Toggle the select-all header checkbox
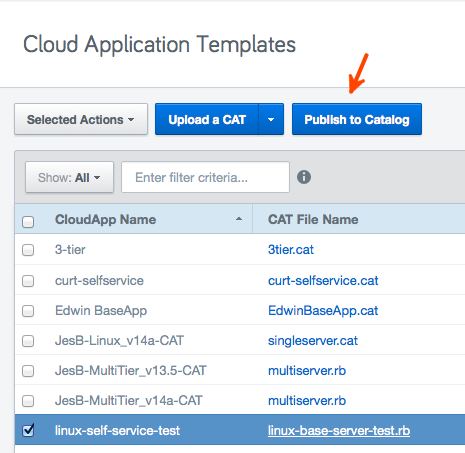 click(x=28, y=222)
